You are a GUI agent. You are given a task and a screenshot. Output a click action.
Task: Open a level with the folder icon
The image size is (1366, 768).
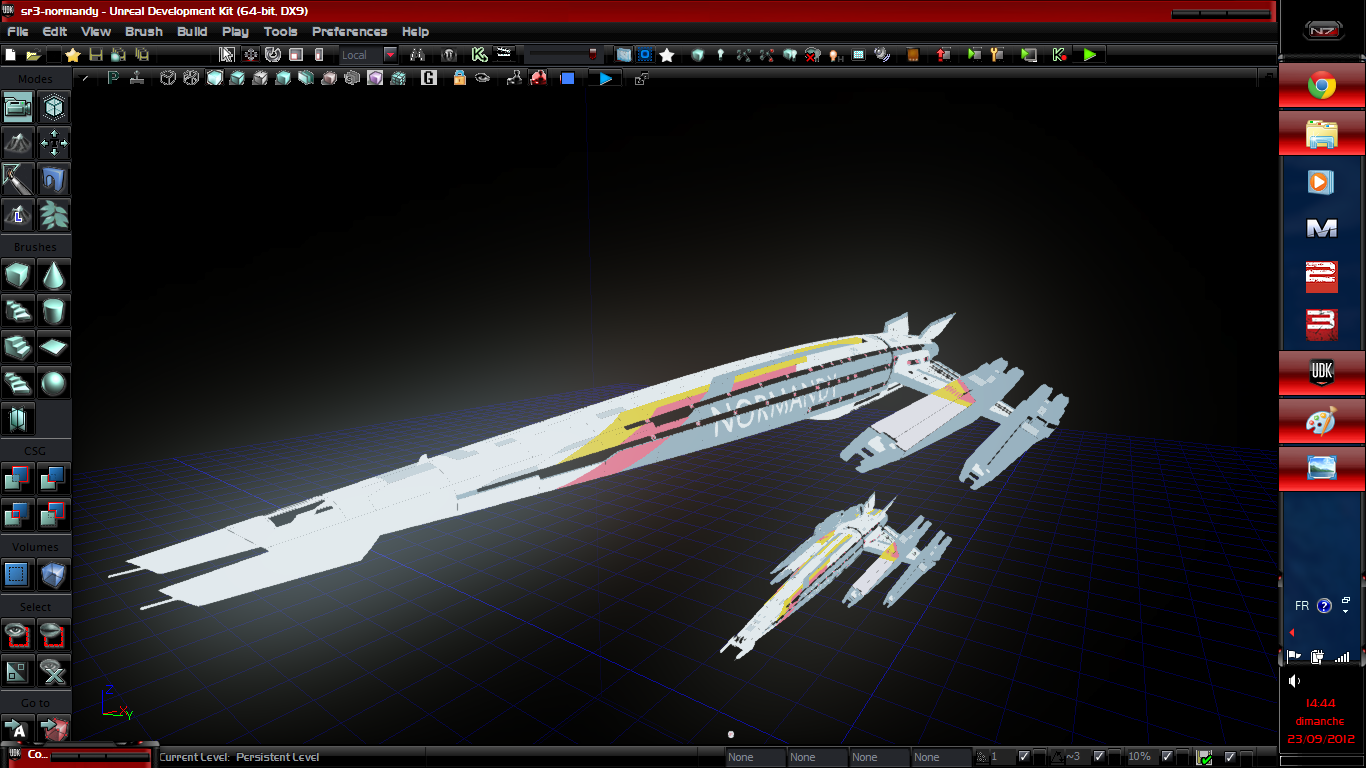pyautogui.click(x=33, y=55)
